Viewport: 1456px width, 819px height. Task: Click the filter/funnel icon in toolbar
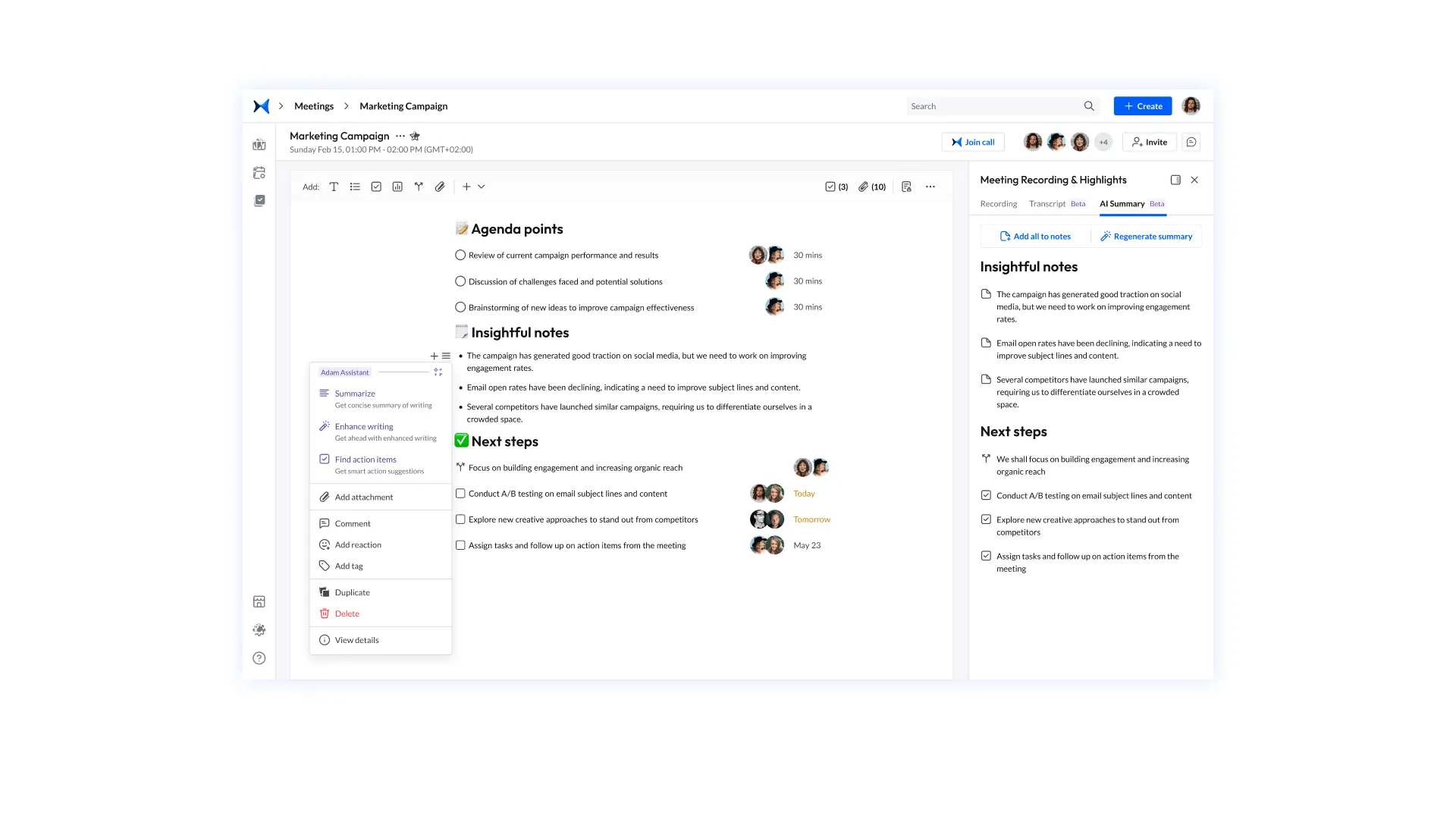coord(418,187)
